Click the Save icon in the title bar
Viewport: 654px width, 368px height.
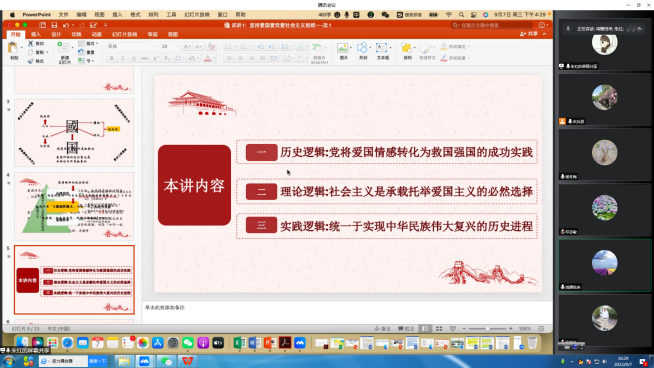(54, 25)
